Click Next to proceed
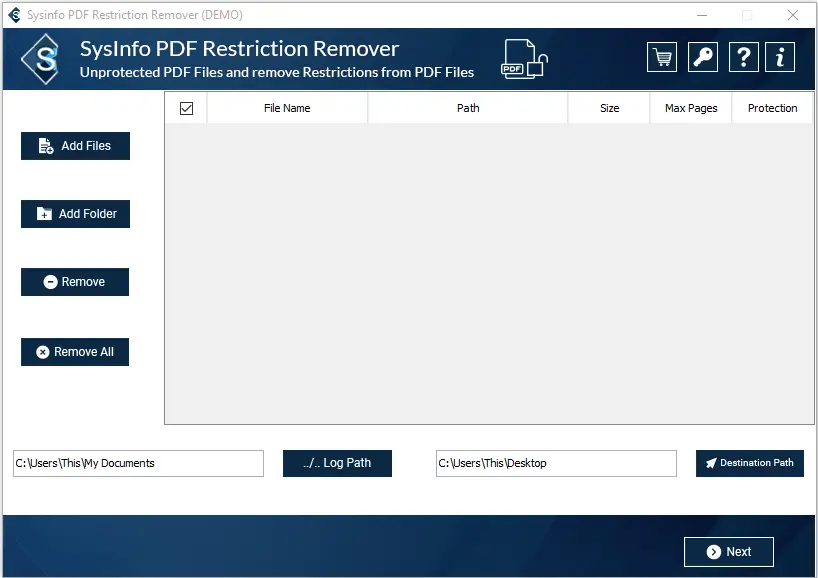818x578 pixels. click(x=728, y=551)
